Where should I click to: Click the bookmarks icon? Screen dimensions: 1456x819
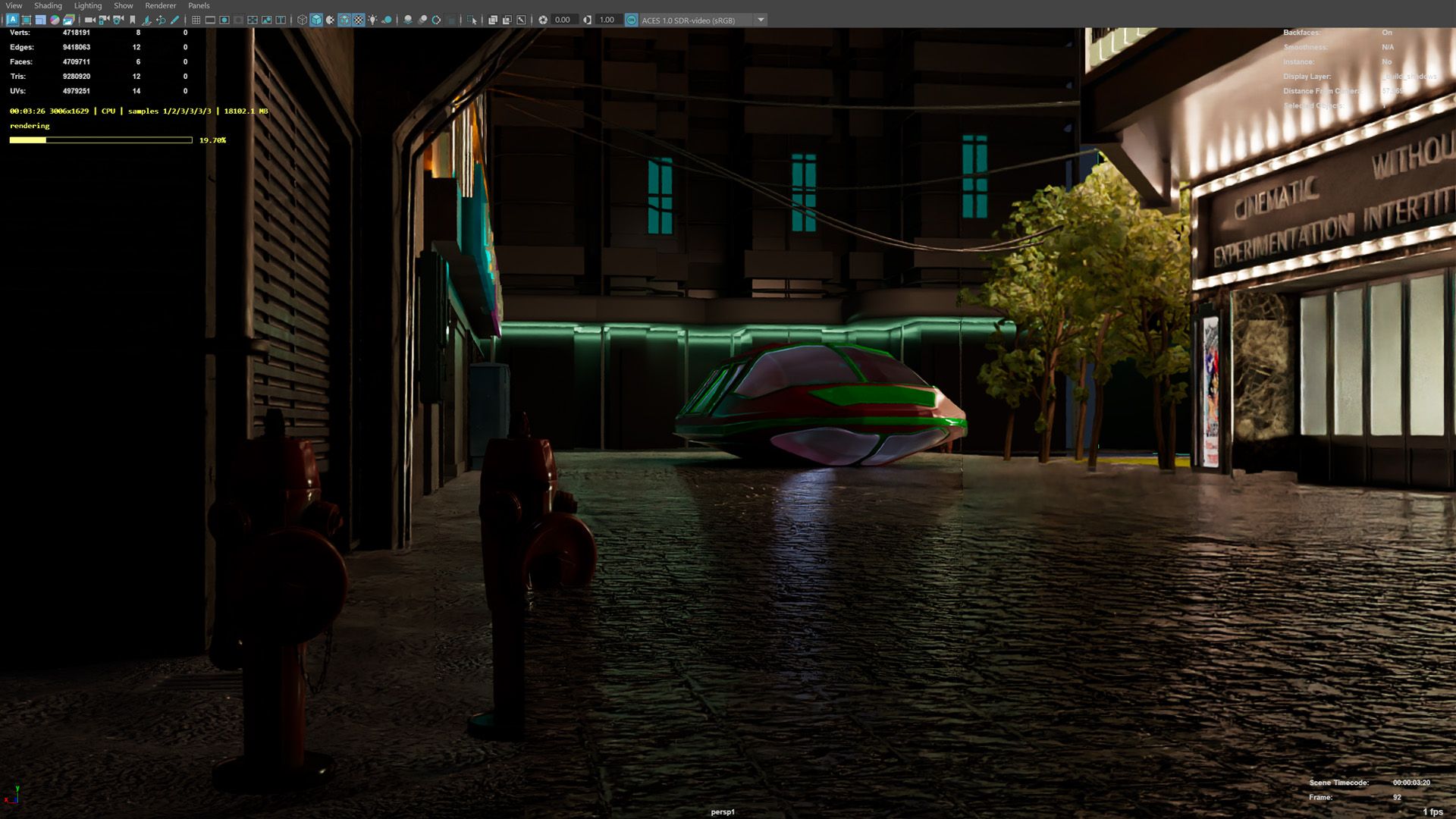point(133,20)
